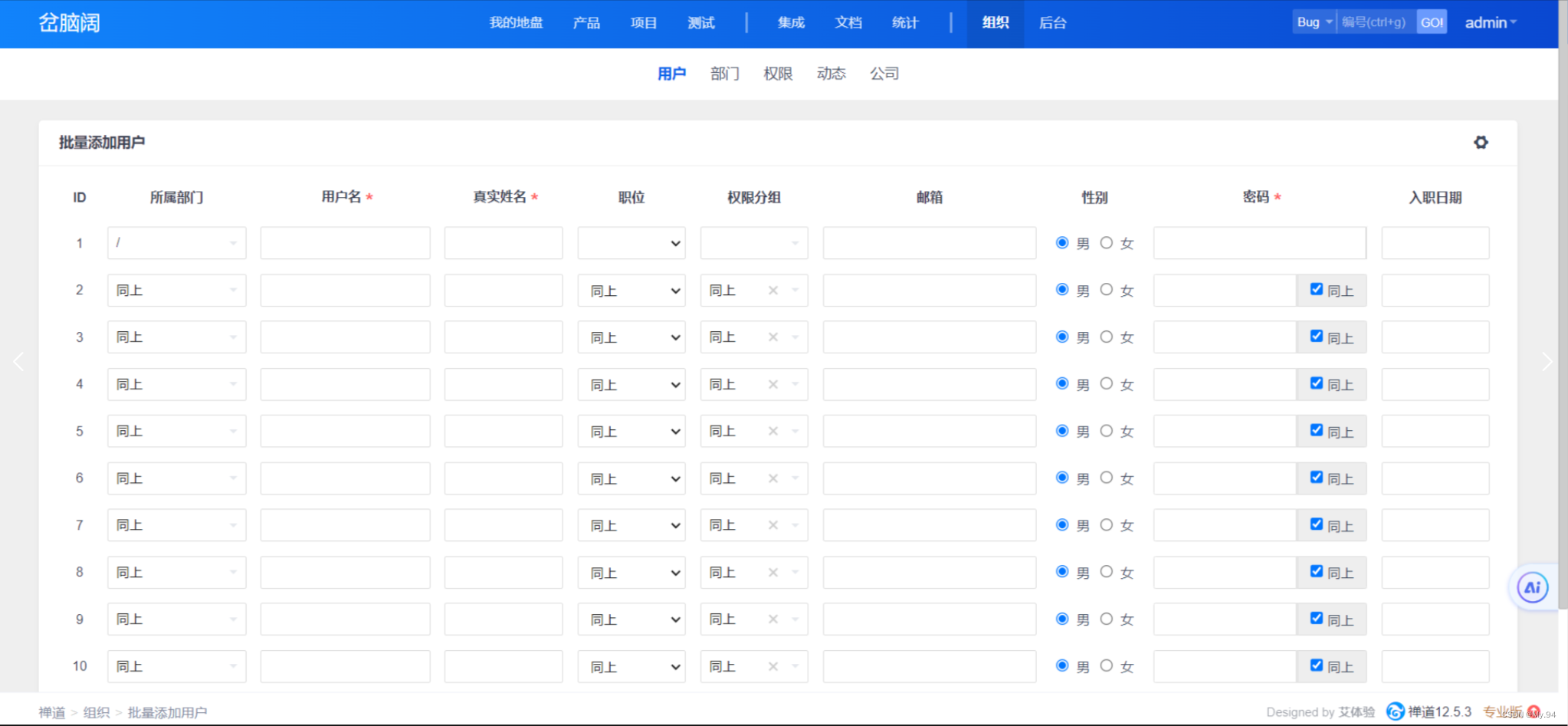
Task: Switch to the 公司 tab
Action: tap(884, 74)
